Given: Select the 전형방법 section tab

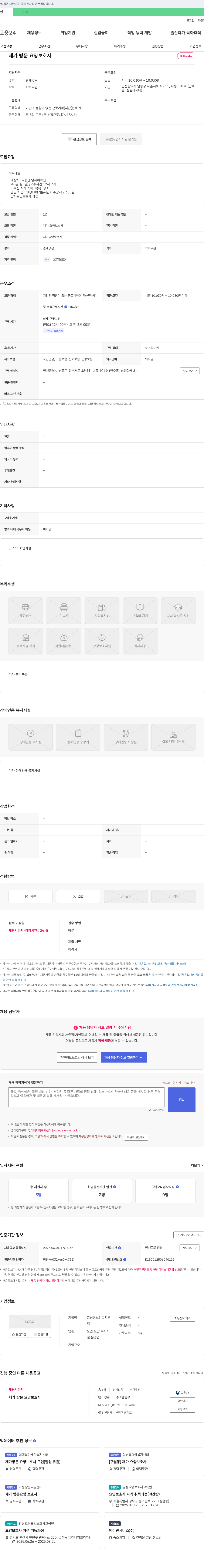Looking at the screenshot, I should (158, 46).
